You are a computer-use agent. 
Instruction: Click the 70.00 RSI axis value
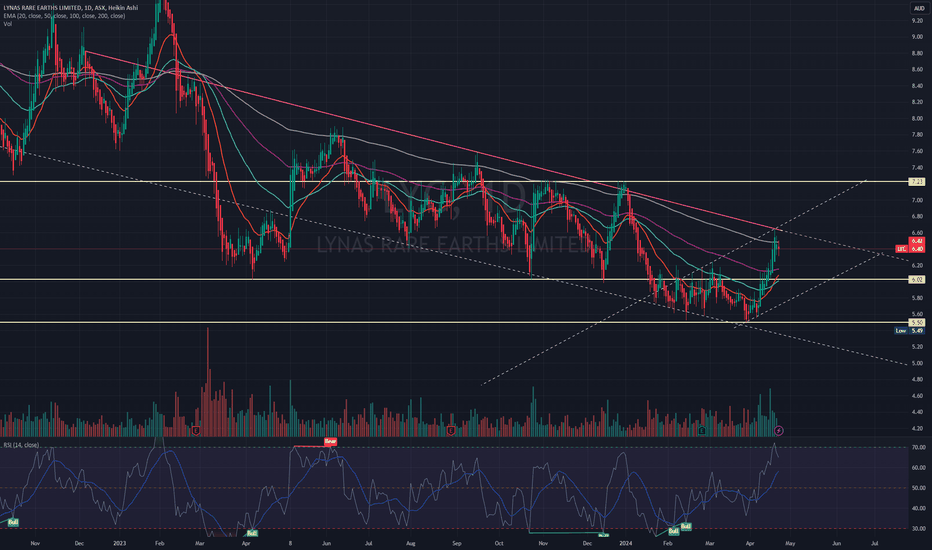point(918,447)
